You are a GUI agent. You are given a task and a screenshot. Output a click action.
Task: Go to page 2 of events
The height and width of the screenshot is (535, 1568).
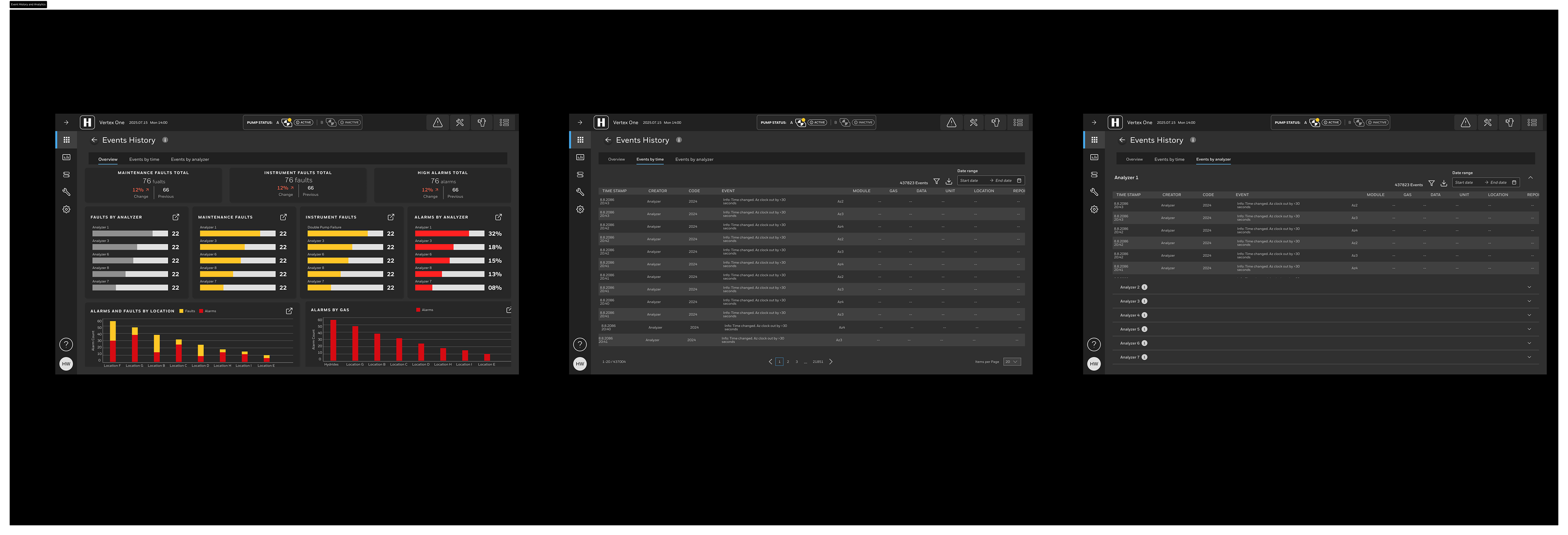coord(788,361)
